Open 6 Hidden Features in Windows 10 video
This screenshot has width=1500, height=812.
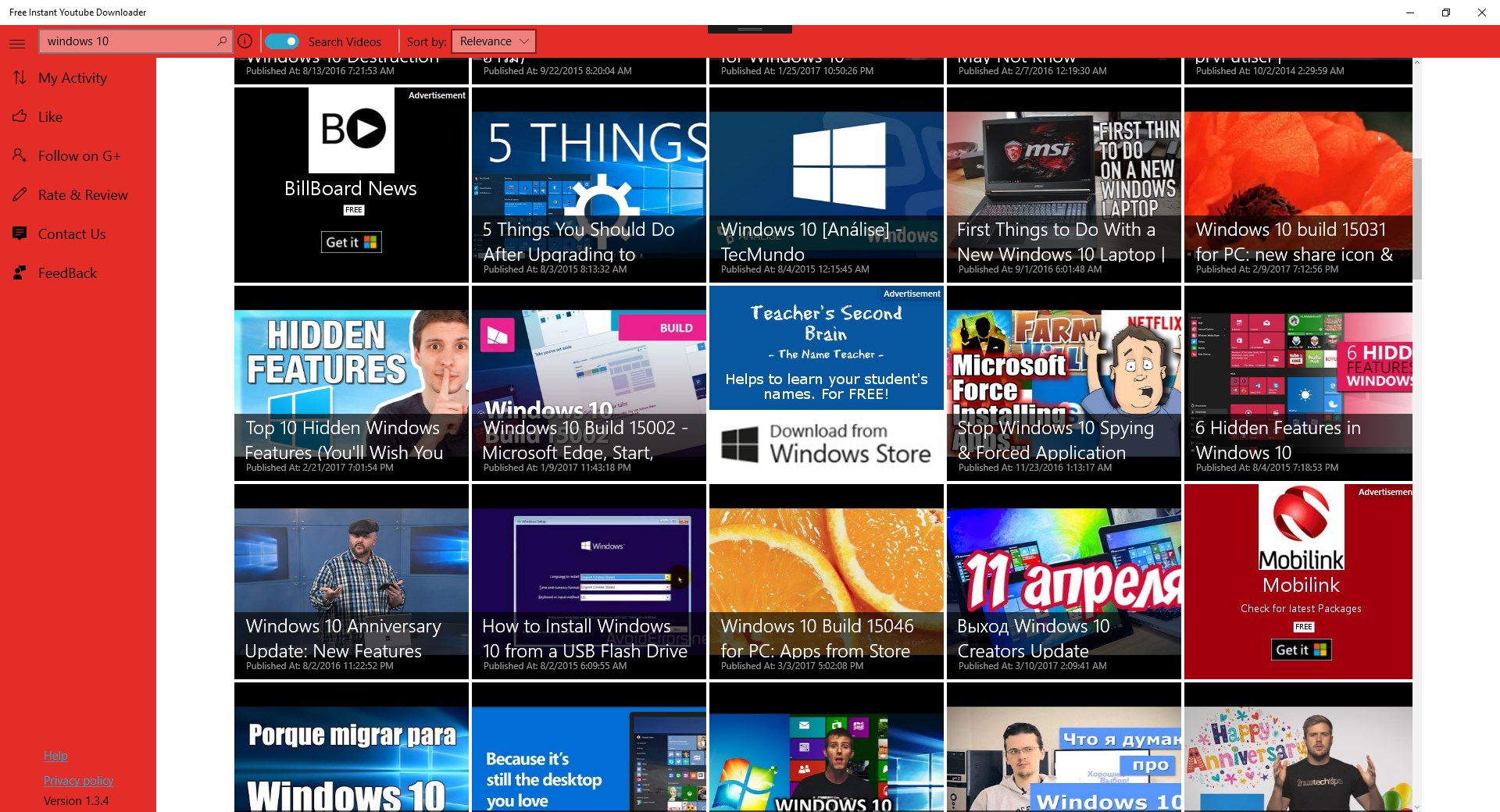[1298, 383]
